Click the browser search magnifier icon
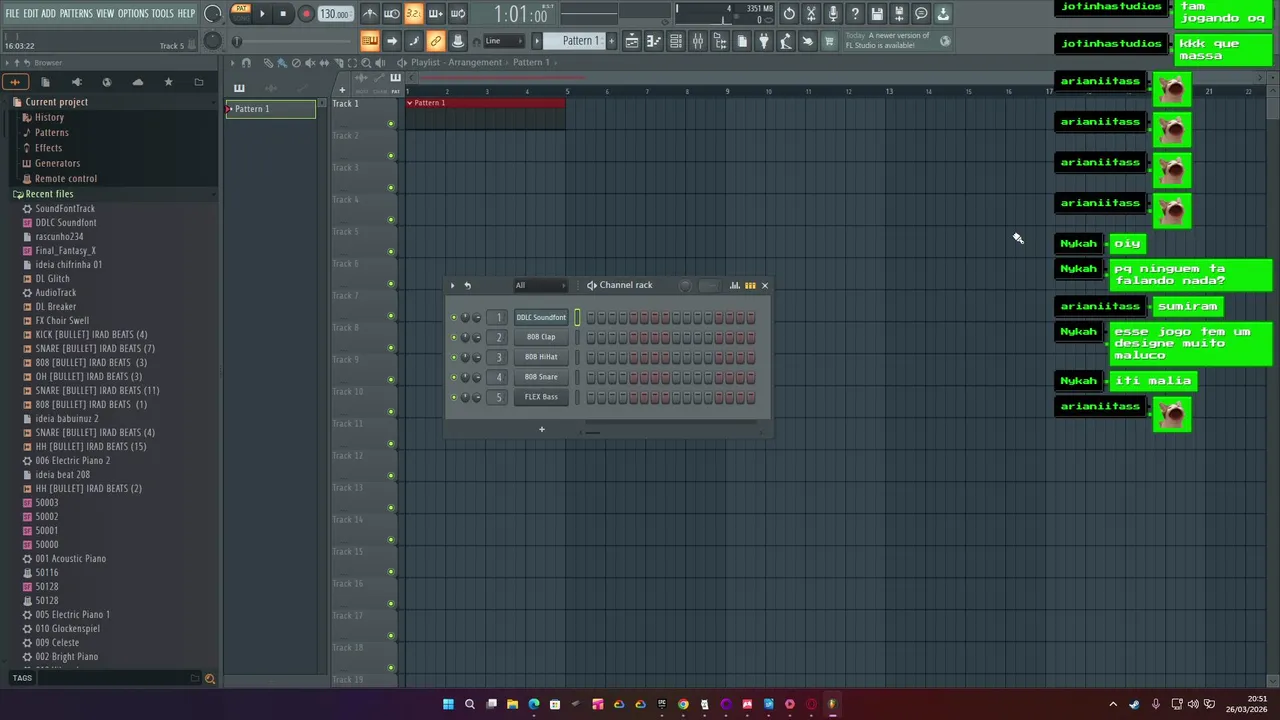 click(x=210, y=679)
